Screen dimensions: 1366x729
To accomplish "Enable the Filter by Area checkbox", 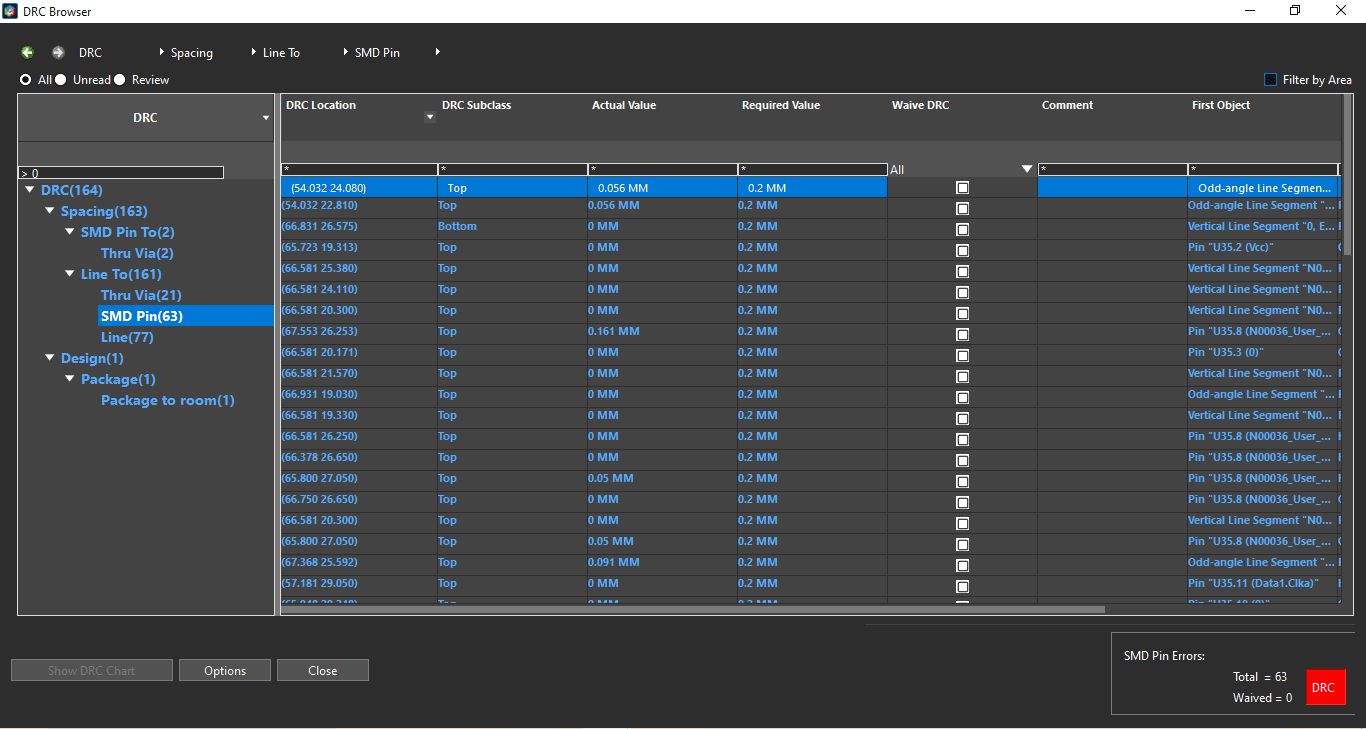I will [1271, 79].
